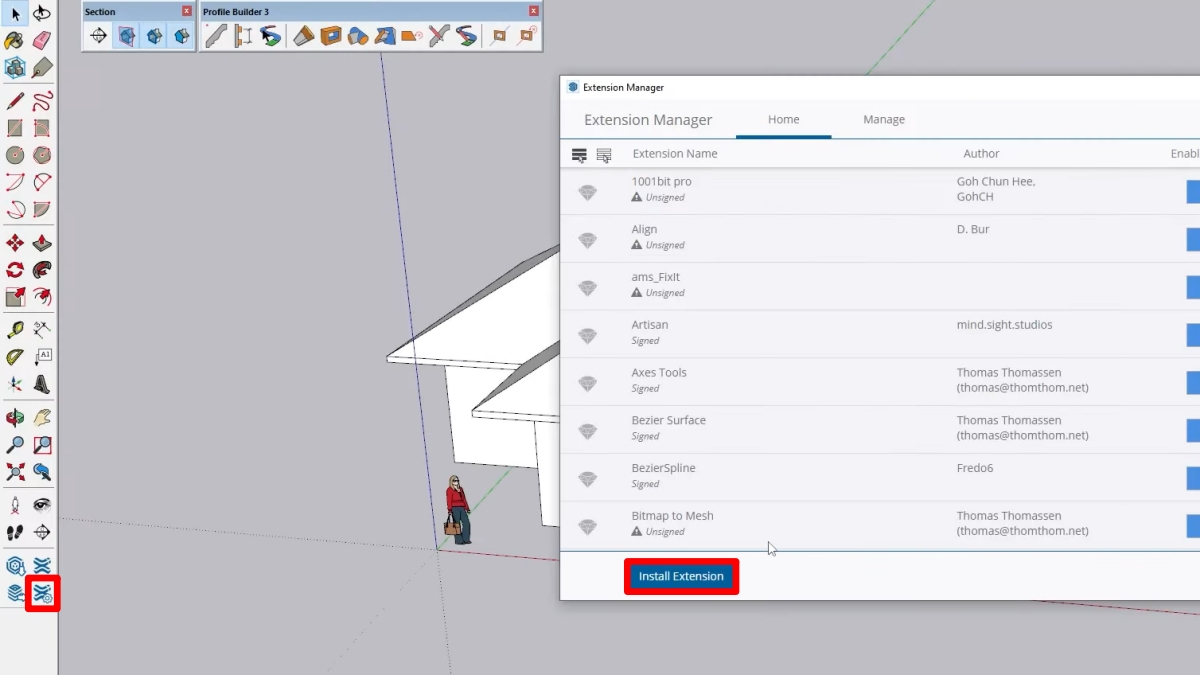Toggle the BezierSpline enable switch
This screenshot has width=1200, height=675.
(1193, 478)
